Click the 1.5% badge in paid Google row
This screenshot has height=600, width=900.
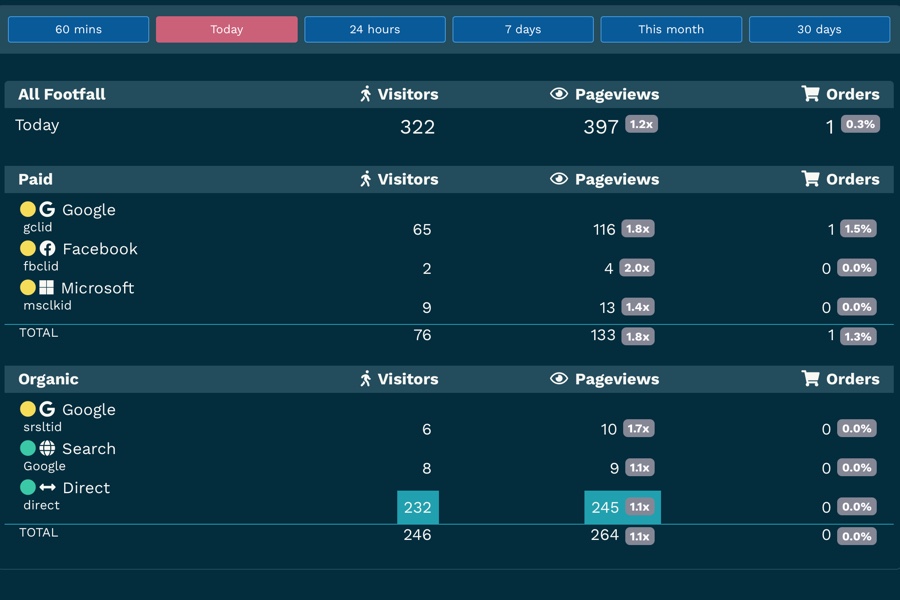click(x=858, y=229)
